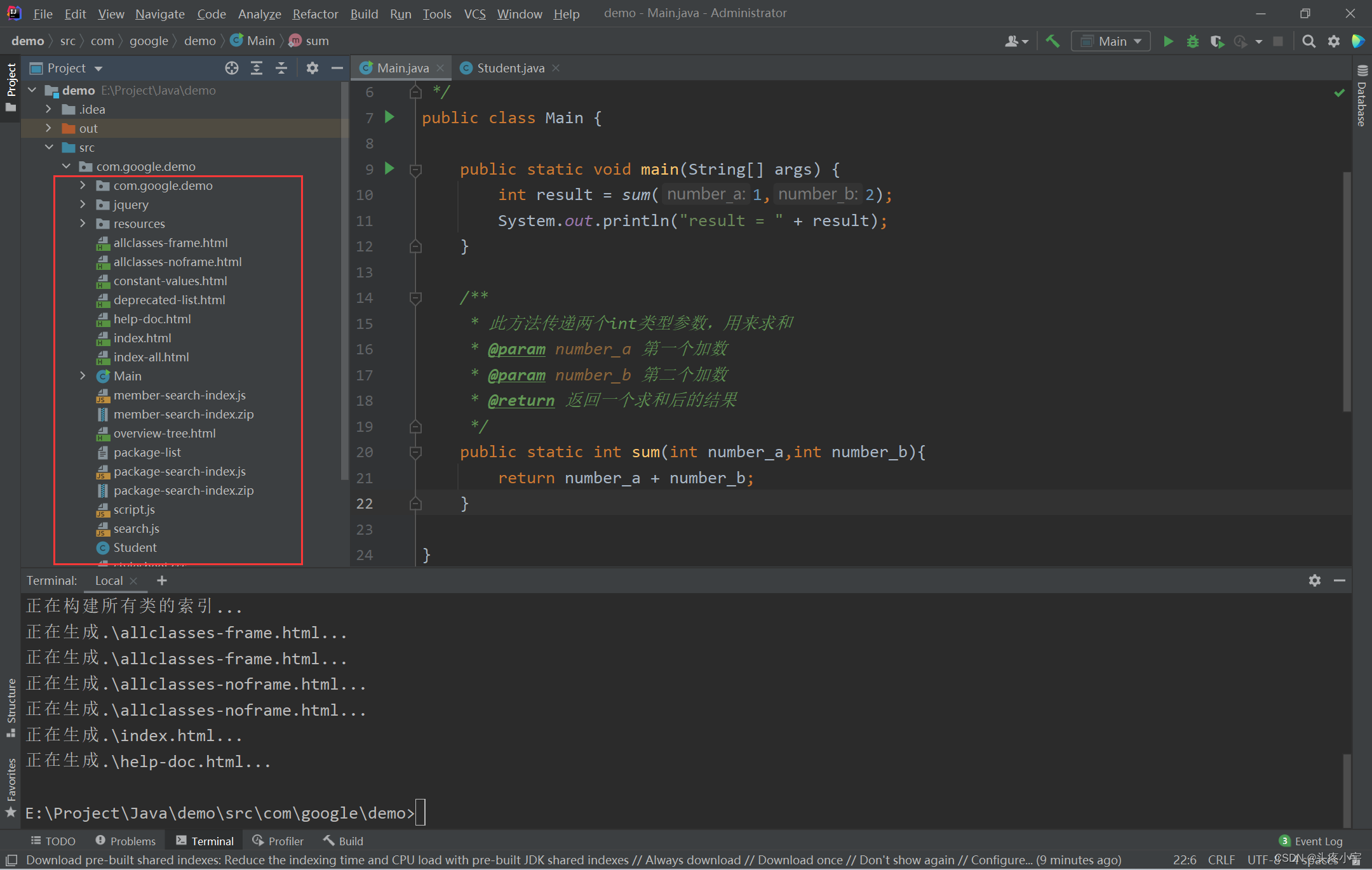Screen dimensions: 1372x870
Task: Open Structure side tool window
Action: 11,707
